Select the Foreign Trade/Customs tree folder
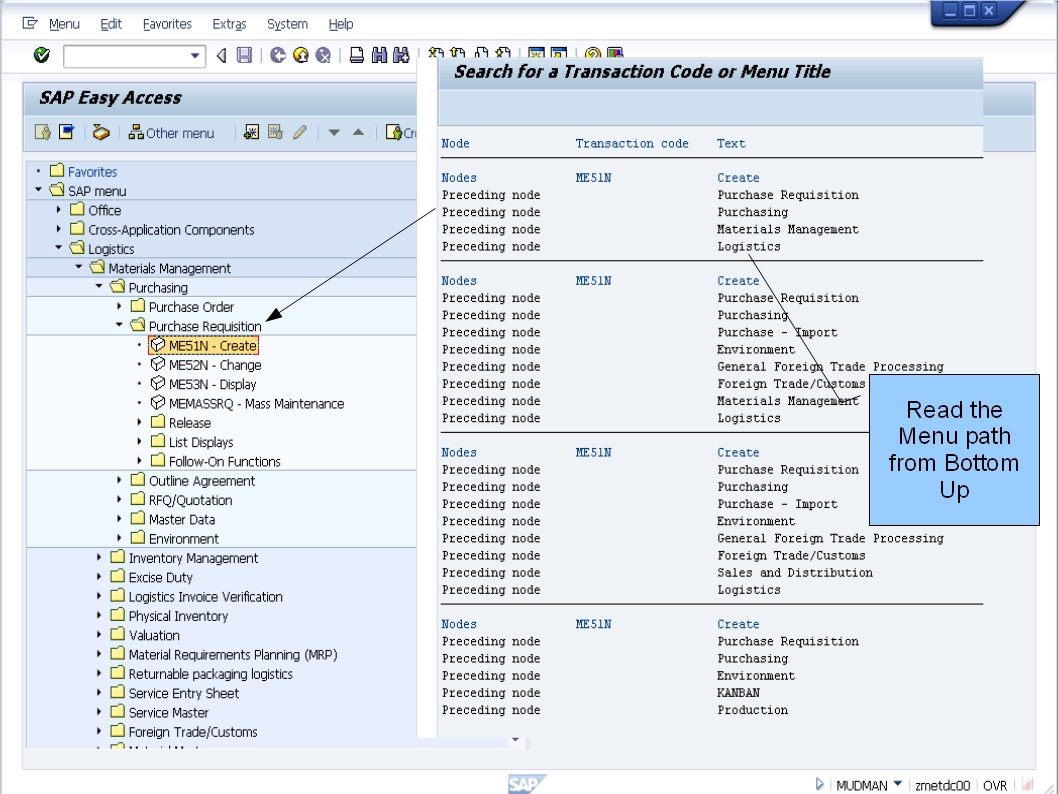Viewport: 1058px width, 794px height. (x=193, y=732)
